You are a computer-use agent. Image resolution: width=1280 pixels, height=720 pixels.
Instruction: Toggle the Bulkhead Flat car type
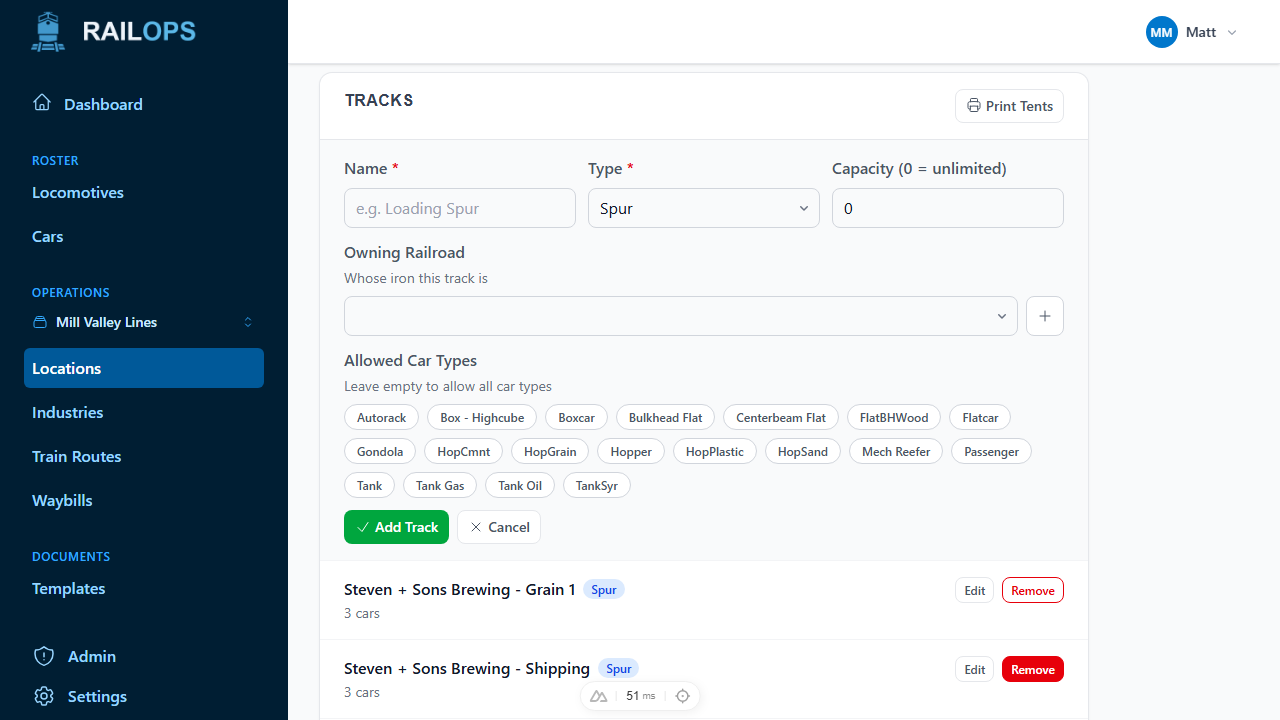pos(666,418)
